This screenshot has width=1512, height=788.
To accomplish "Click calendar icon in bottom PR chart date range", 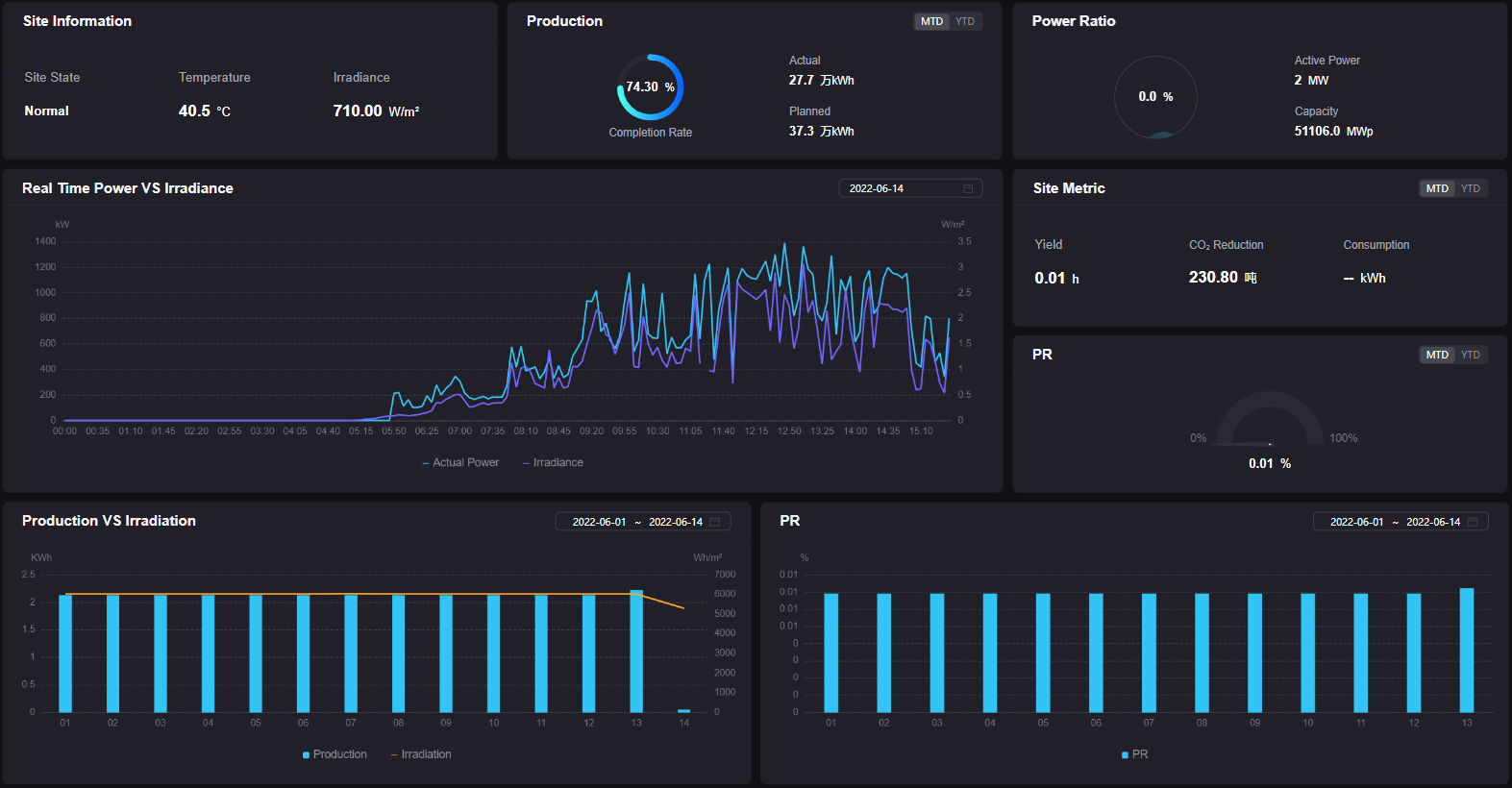I will (x=1473, y=522).
